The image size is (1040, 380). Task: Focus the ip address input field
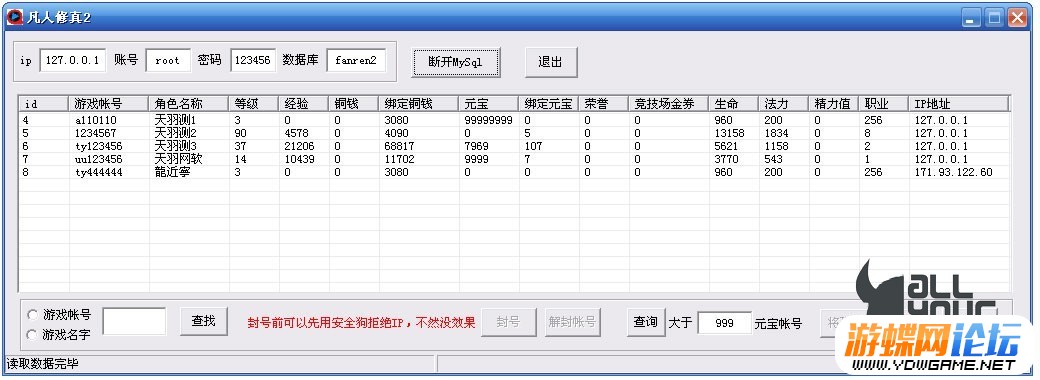(73, 60)
